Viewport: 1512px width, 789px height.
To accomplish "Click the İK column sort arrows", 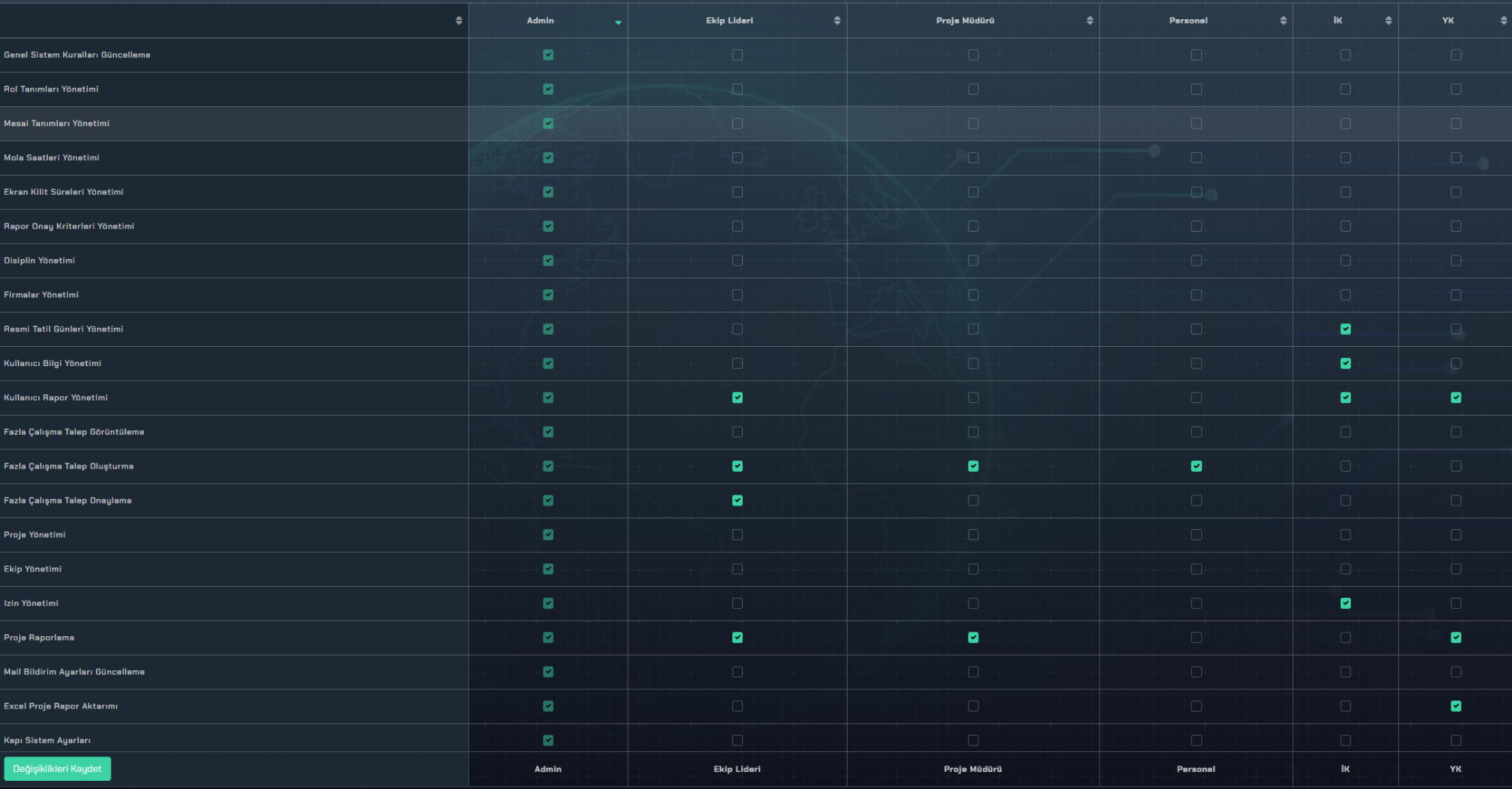I will coord(1388,21).
